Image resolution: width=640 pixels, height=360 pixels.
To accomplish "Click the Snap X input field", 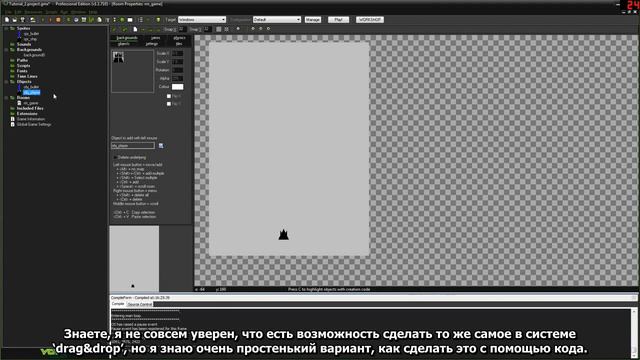I will click(x=182, y=29).
